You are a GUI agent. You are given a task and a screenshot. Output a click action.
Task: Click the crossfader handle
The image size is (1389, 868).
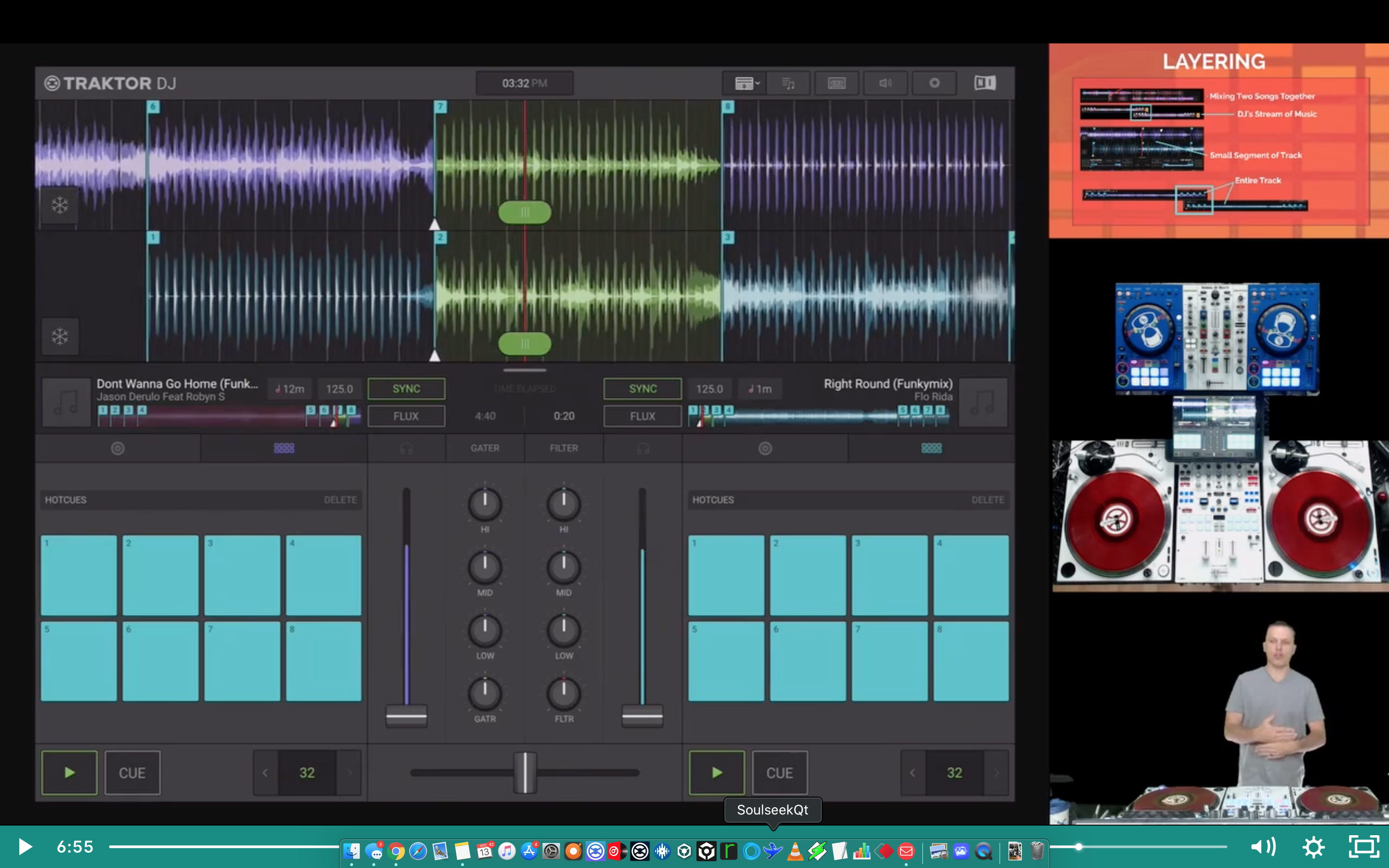pyautogui.click(x=525, y=773)
